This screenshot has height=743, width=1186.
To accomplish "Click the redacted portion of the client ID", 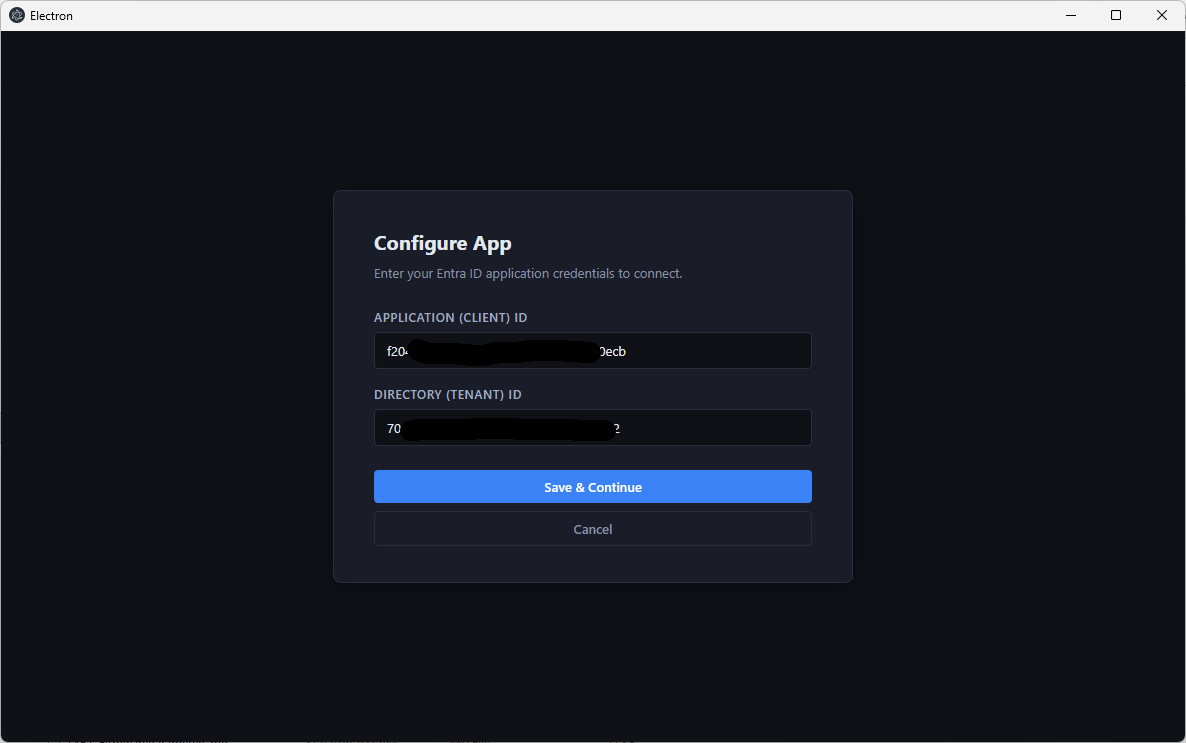I will coord(505,351).
